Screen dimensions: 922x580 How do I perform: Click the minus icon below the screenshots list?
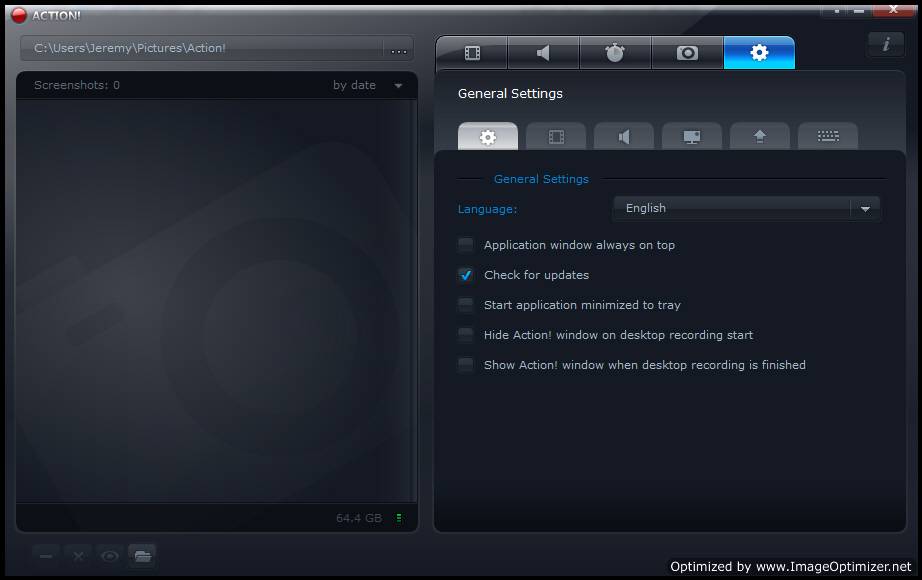(46, 556)
